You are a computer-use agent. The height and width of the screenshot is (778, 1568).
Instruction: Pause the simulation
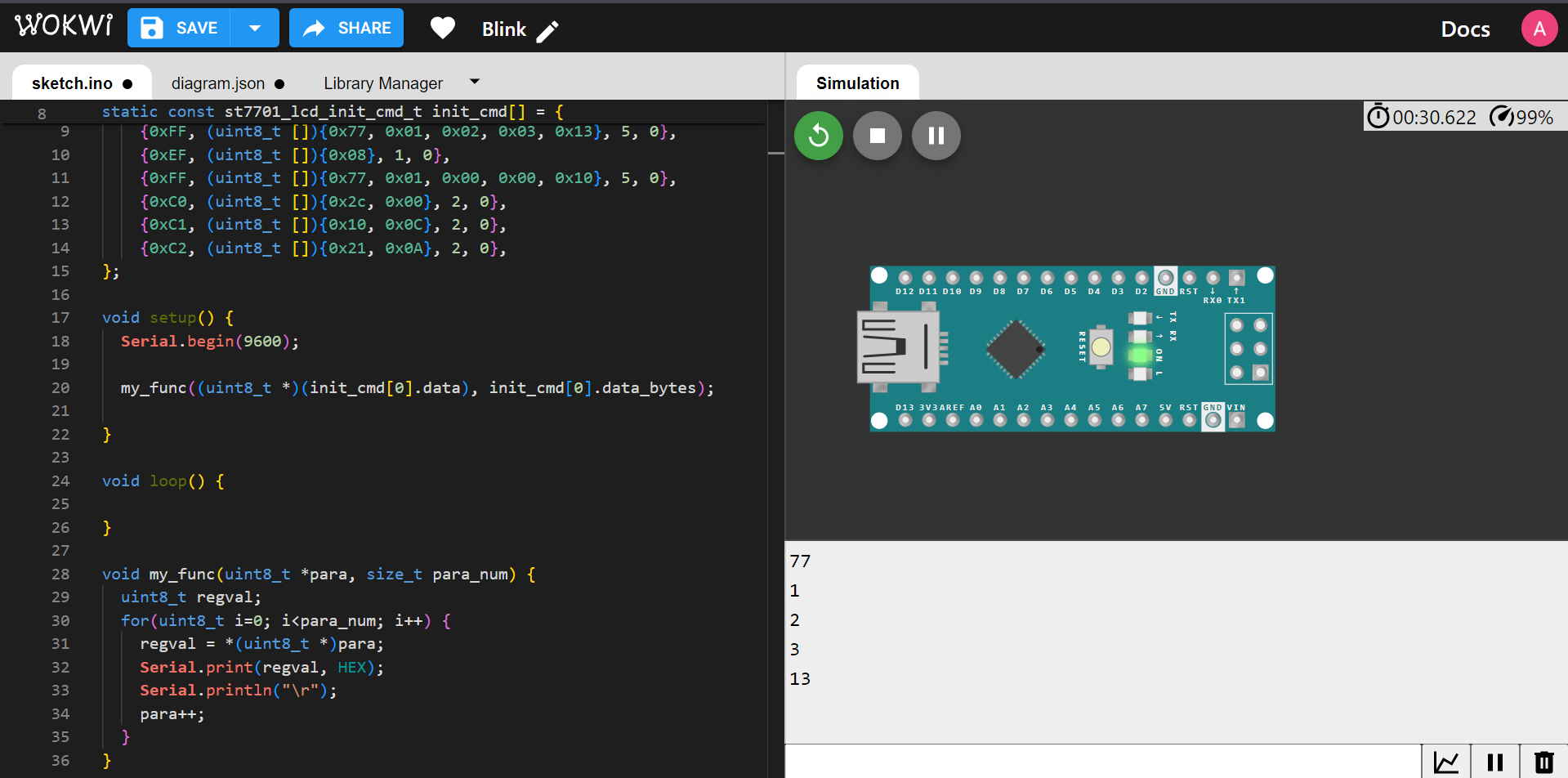(936, 136)
